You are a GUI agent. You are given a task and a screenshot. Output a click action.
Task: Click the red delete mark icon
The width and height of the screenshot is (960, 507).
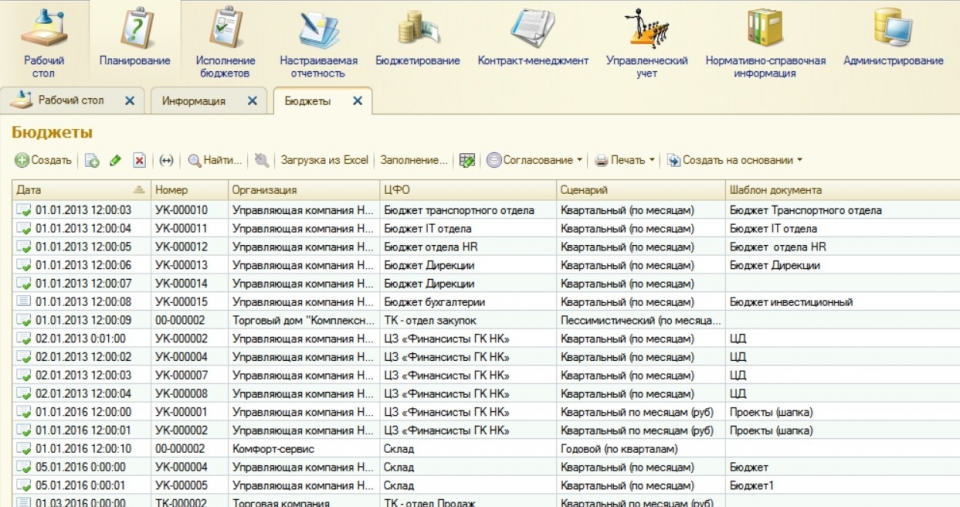point(140,160)
